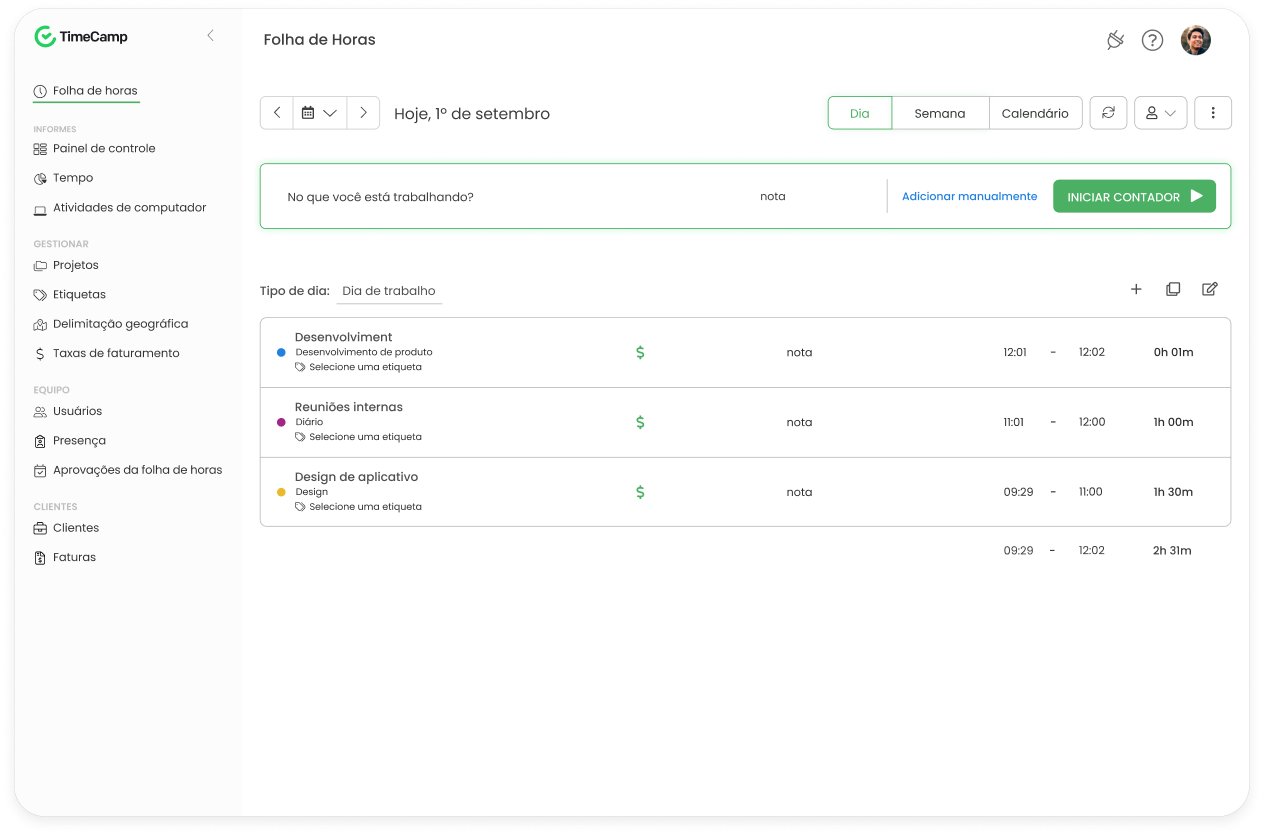Toggle billable dollar icon for Desenvolviment entry
Screen dimensions: 1262x835
(640, 352)
